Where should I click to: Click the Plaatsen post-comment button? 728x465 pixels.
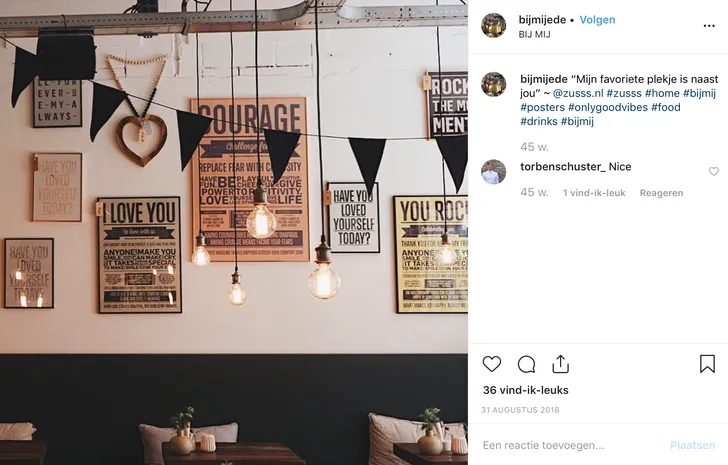click(692, 446)
